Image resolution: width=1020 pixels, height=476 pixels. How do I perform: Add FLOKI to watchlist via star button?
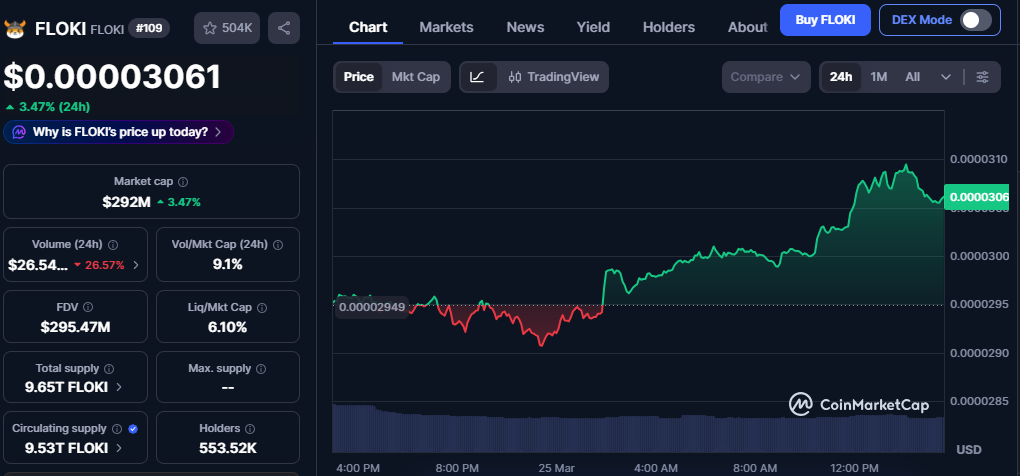227,28
